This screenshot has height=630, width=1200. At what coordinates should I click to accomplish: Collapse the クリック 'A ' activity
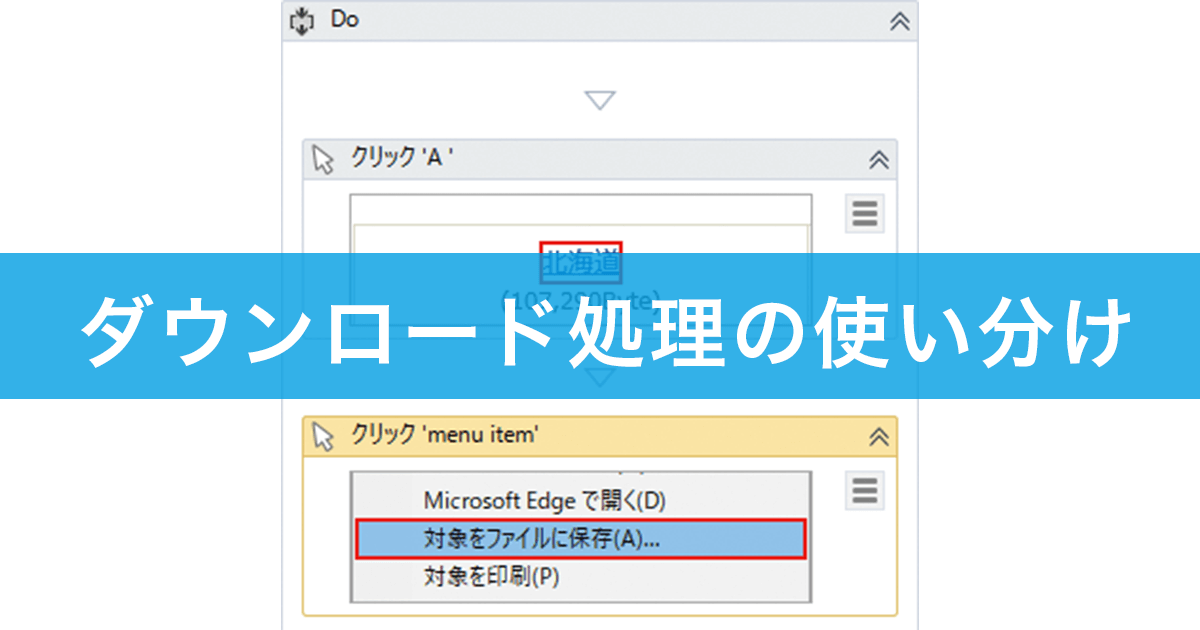click(878, 159)
